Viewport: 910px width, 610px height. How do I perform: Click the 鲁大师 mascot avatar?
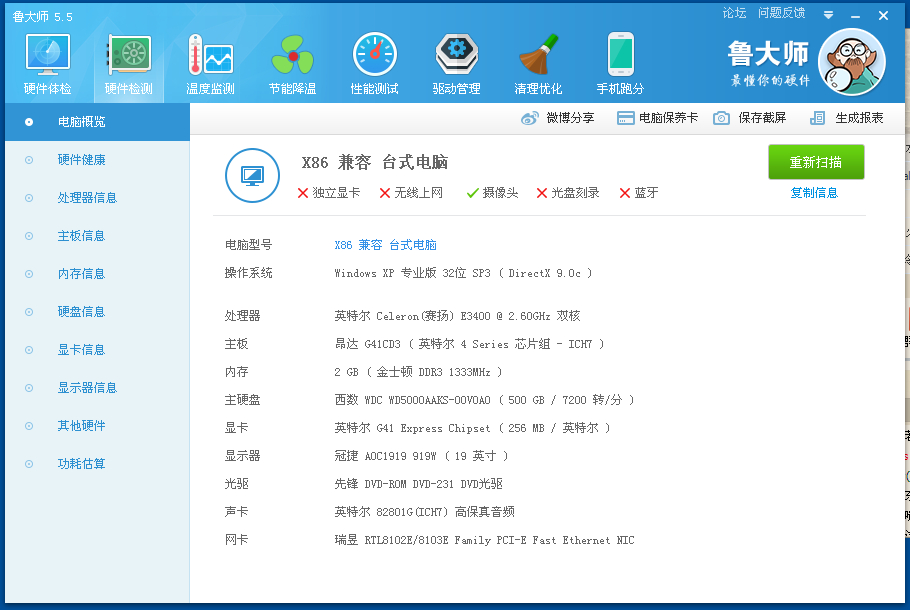[x=851, y=62]
